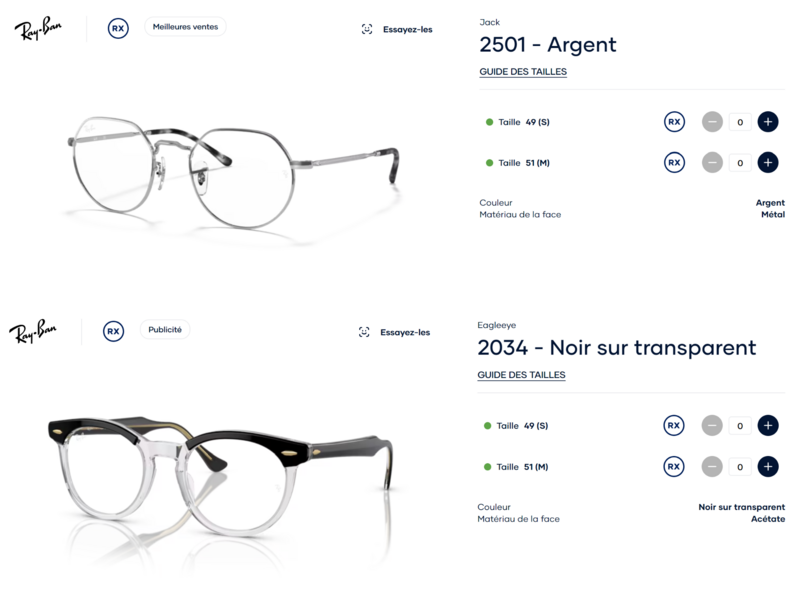Open GUIDE DES TAILLES for Jack 2501
This screenshot has height=600, width=800.
tap(523, 72)
